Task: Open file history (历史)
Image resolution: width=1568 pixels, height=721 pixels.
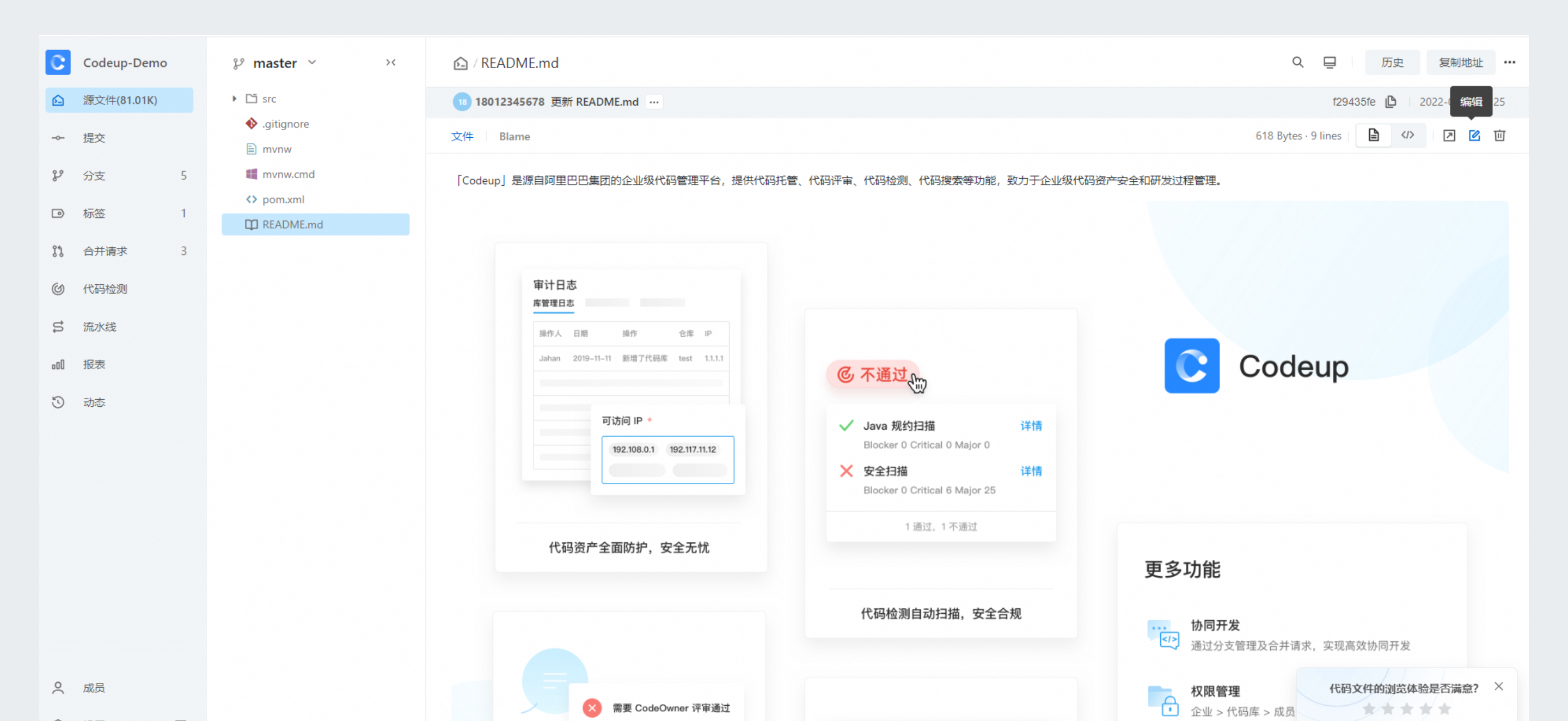Action: [x=1392, y=62]
